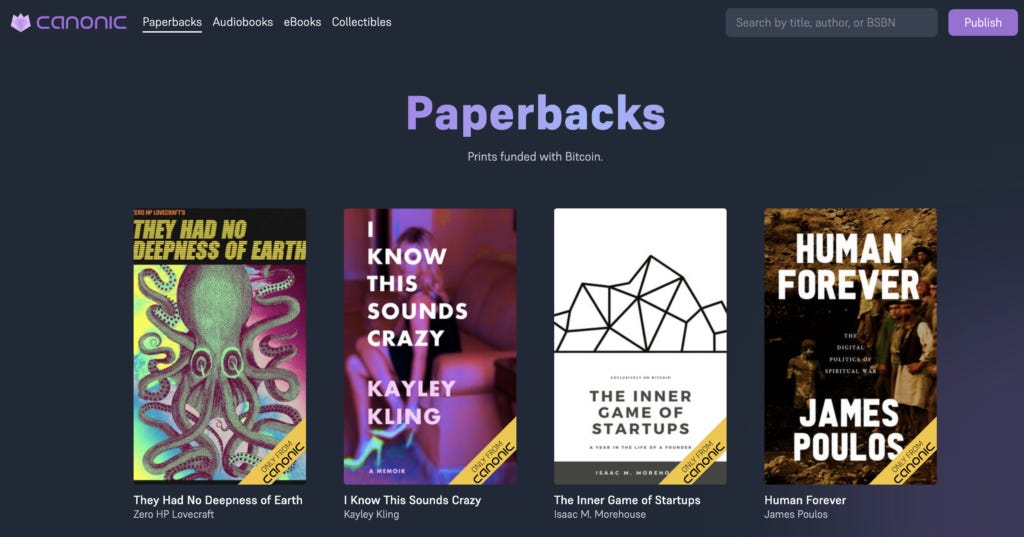The height and width of the screenshot is (537, 1024).
Task: Open They Had No Deepness of Earth cover
Action: pos(219,346)
